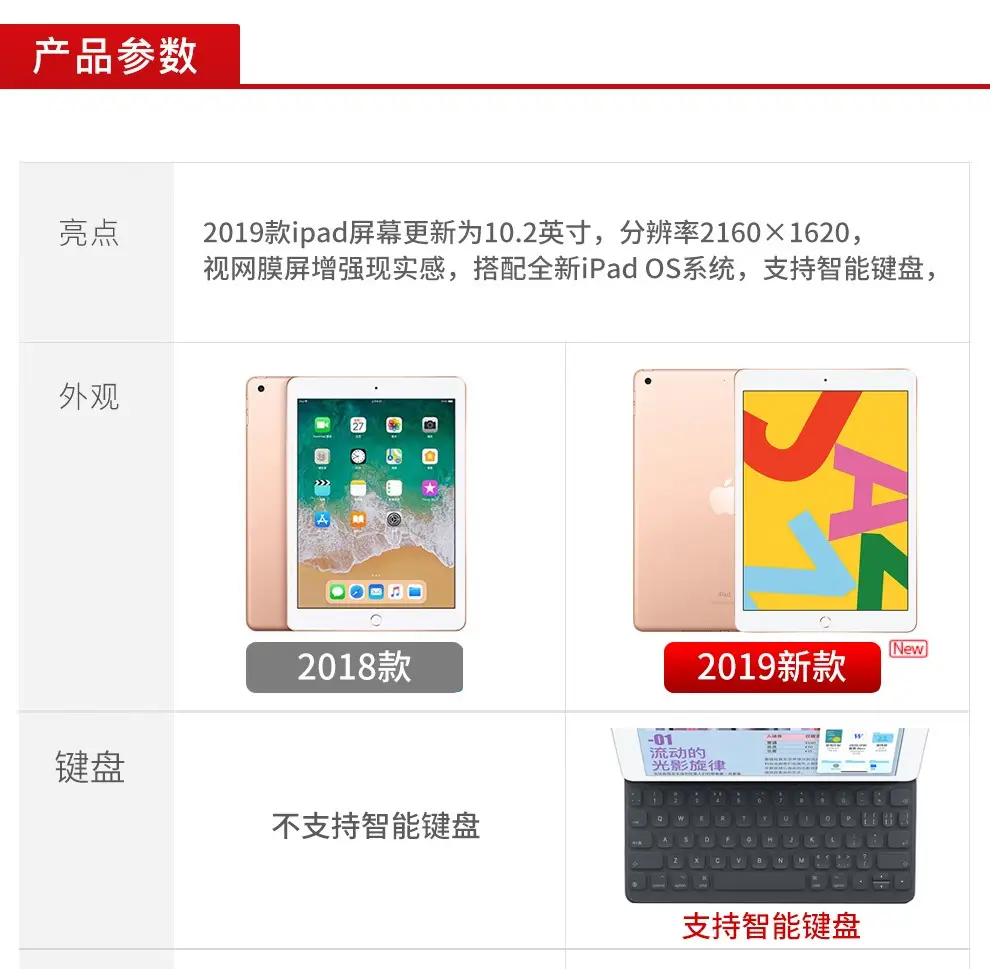Tap the orange Books icon
Image resolution: width=990 pixels, height=969 pixels.
(x=358, y=520)
